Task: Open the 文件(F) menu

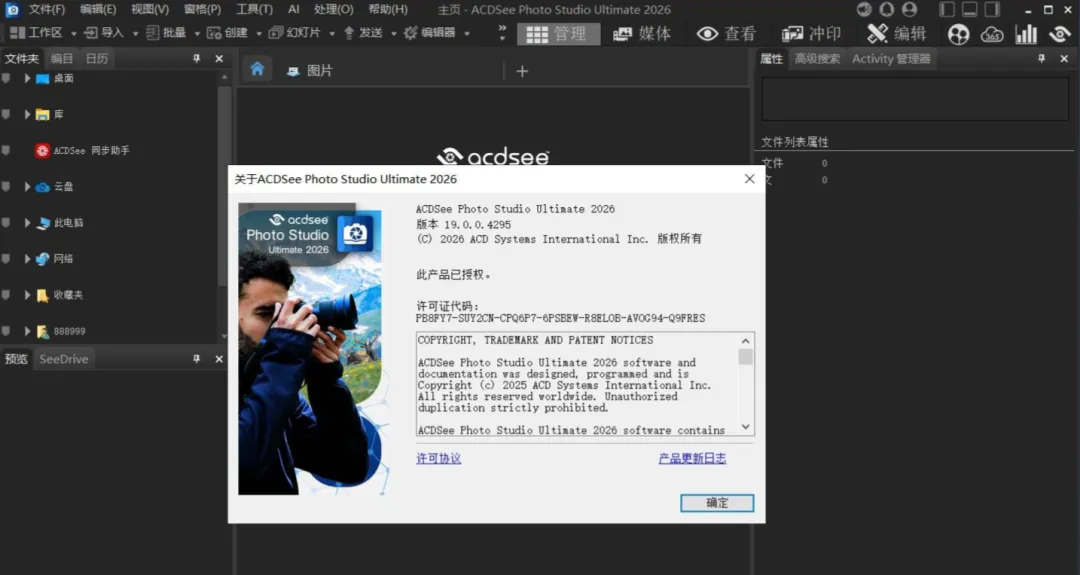Action: click(x=46, y=10)
